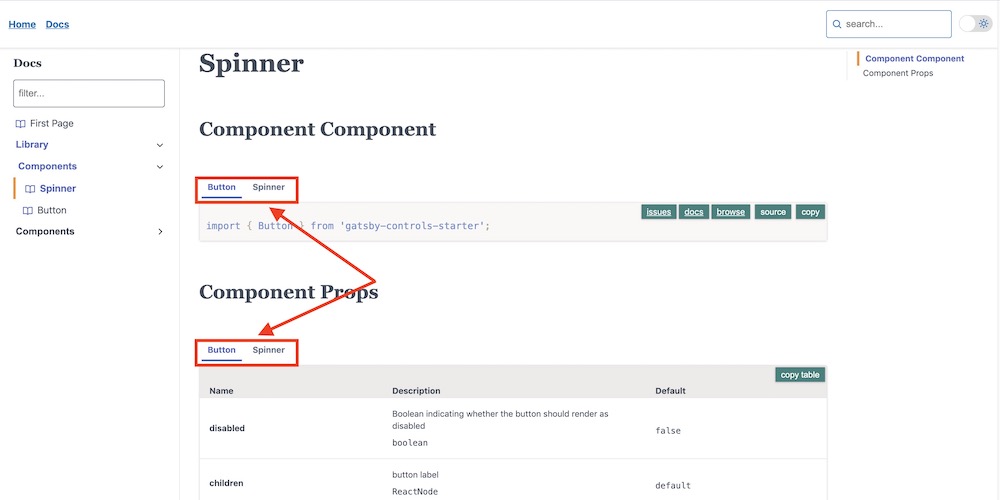Click the book icon beside First Page
The image size is (1000, 500).
20,124
